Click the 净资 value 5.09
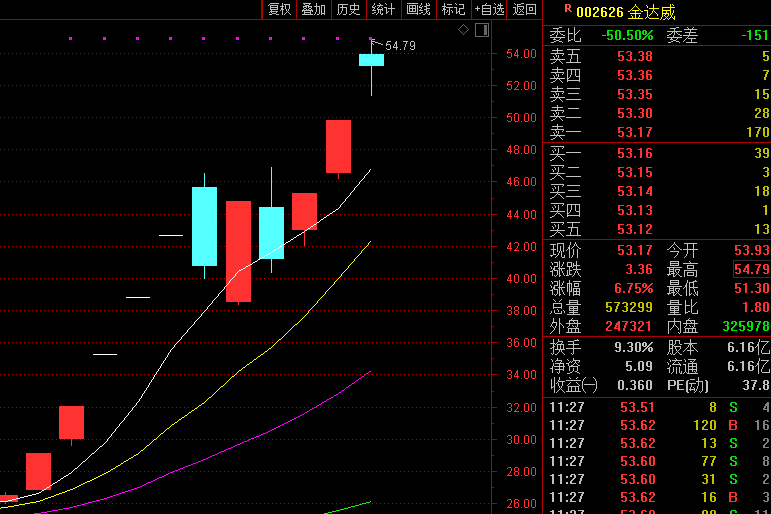771x514 pixels. point(639,366)
